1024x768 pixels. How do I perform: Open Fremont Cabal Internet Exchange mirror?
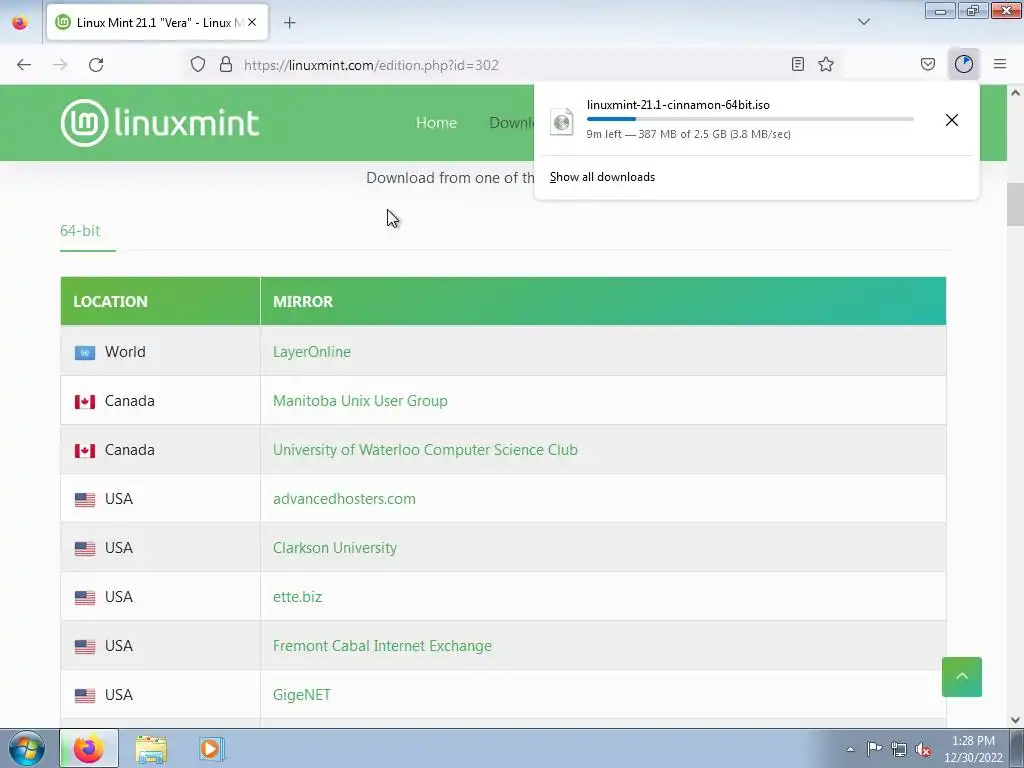(382, 645)
